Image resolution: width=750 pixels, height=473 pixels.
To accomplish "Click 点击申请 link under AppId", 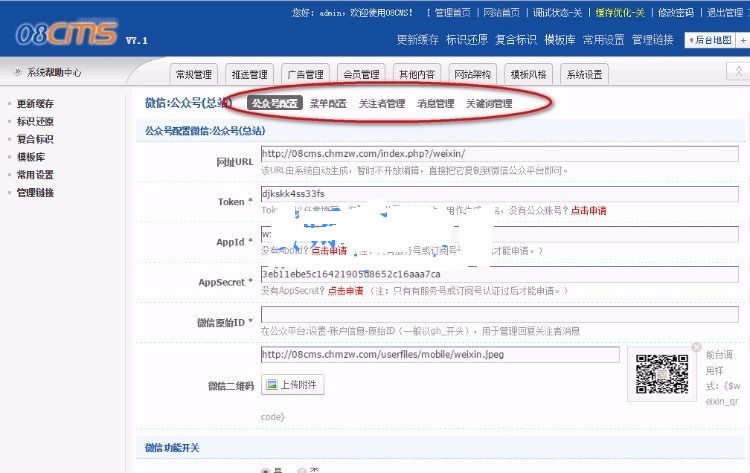I will click(329, 251).
